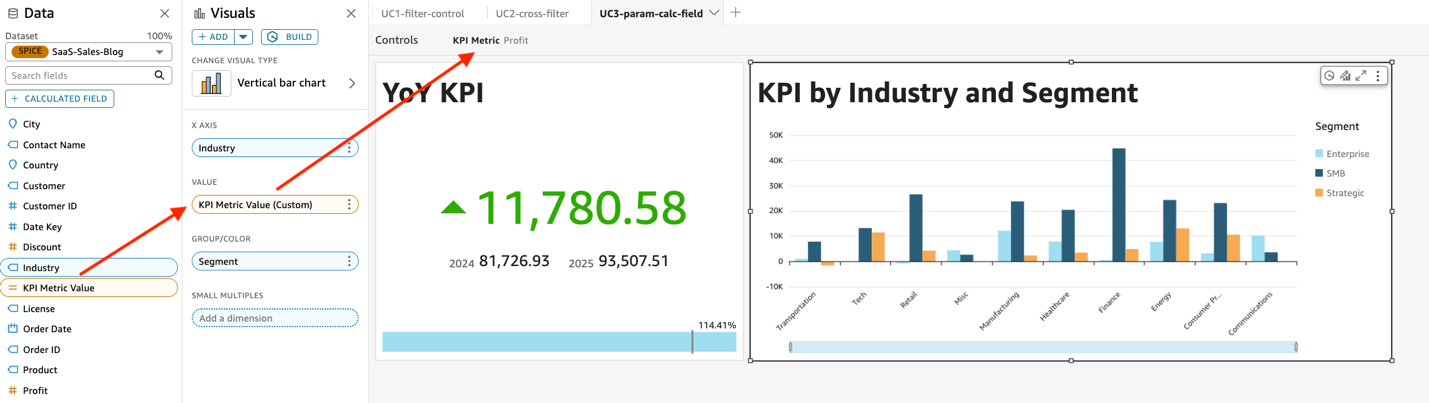Switch to the UC2-cross-filter sheet tab
Viewport: 1429px width, 403px height.
click(532, 14)
